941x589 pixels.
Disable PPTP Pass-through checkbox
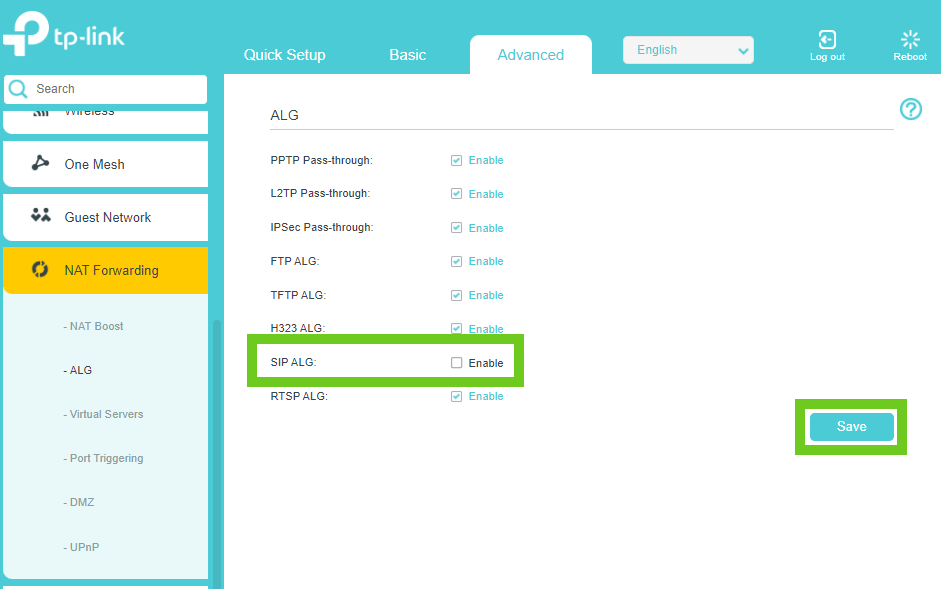tap(457, 160)
